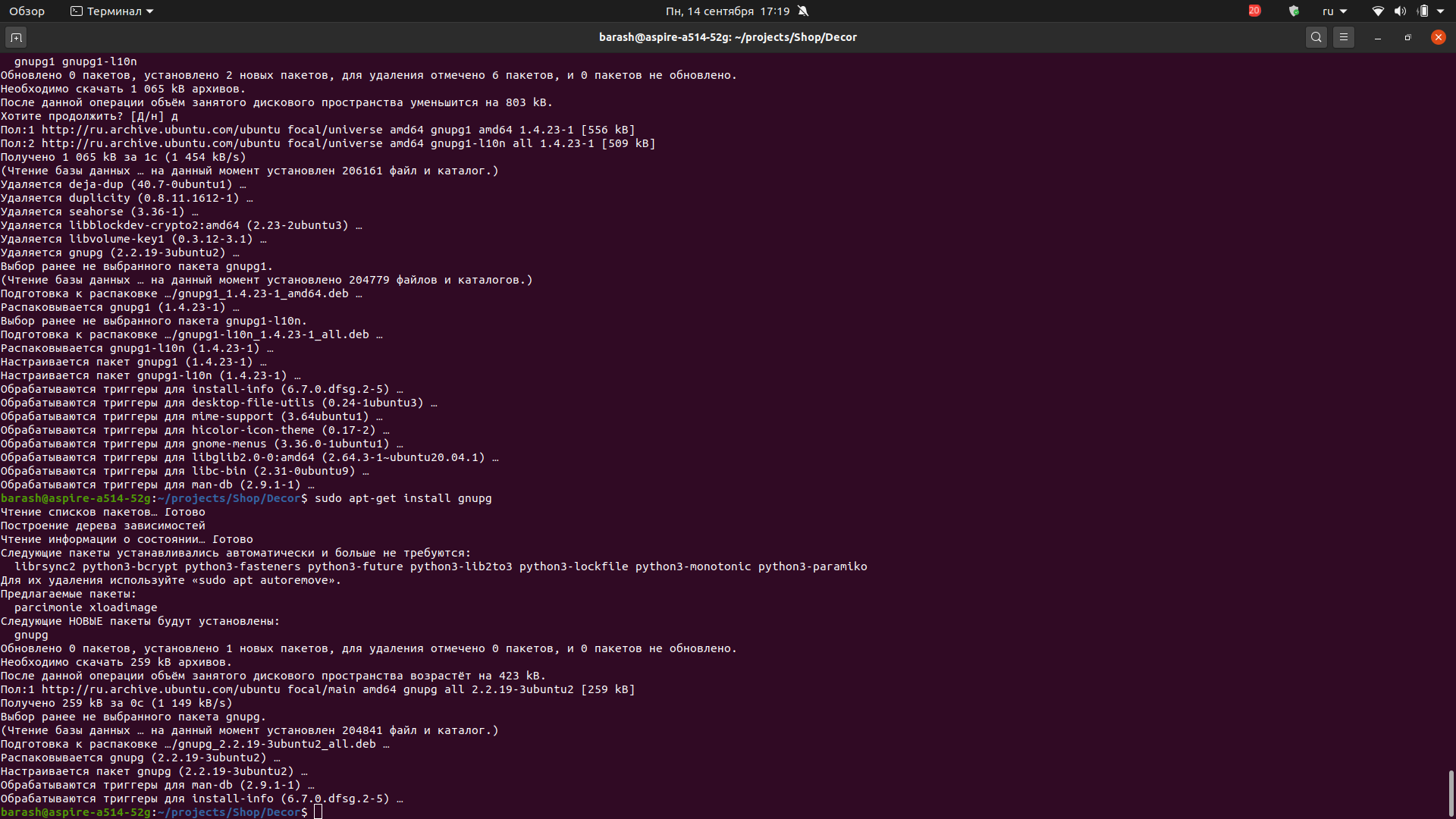The width and height of the screenshot is (1456, 819).
Task: Click 'Получено 1 065 kB за 1с' line
Action: click(x=123, y=157)
